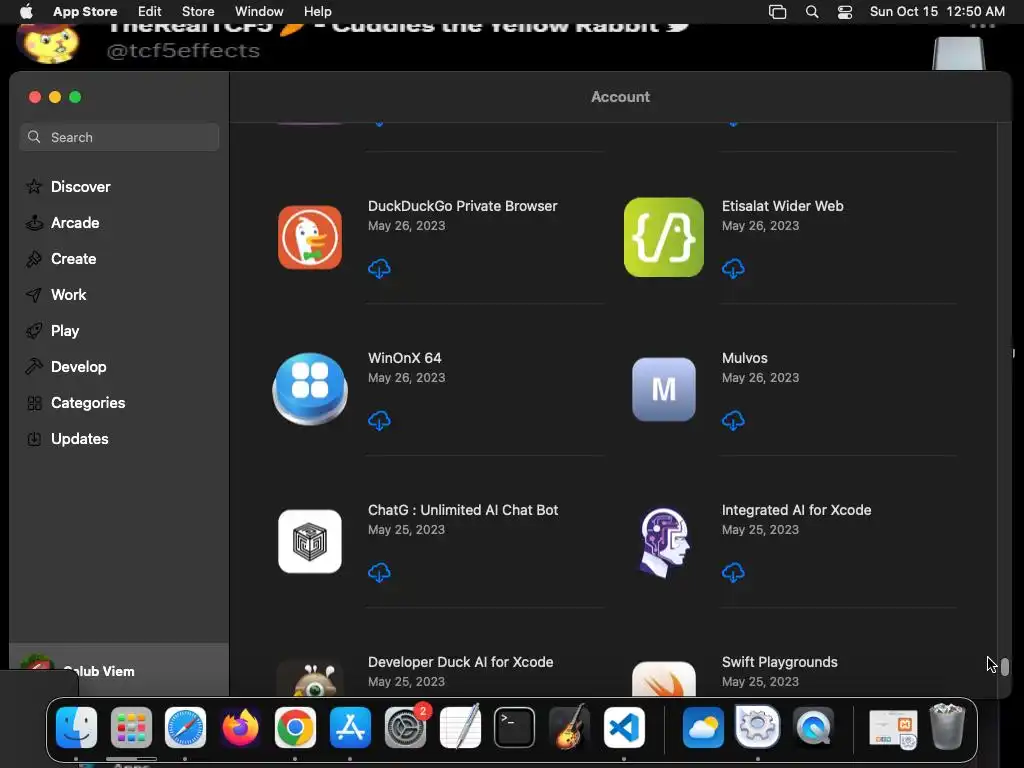The width and height of the screenshot is (1024, 768).
Task: Open TextEdit from the Dock
Action: [460, 727]
